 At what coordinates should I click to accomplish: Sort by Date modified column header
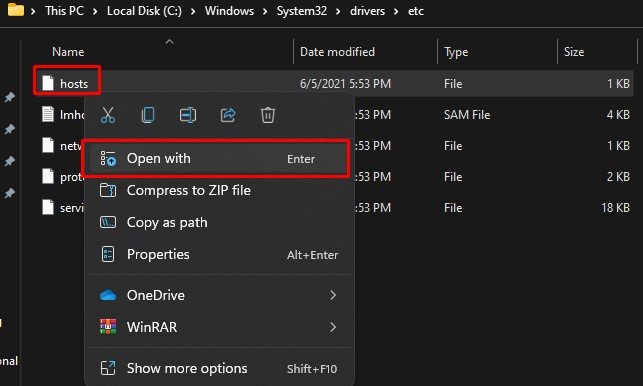tap(337, 52)
